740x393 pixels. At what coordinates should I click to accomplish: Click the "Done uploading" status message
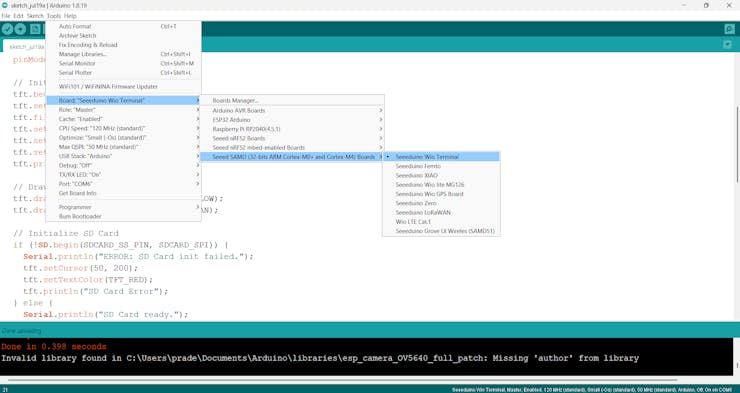point(22,331)
